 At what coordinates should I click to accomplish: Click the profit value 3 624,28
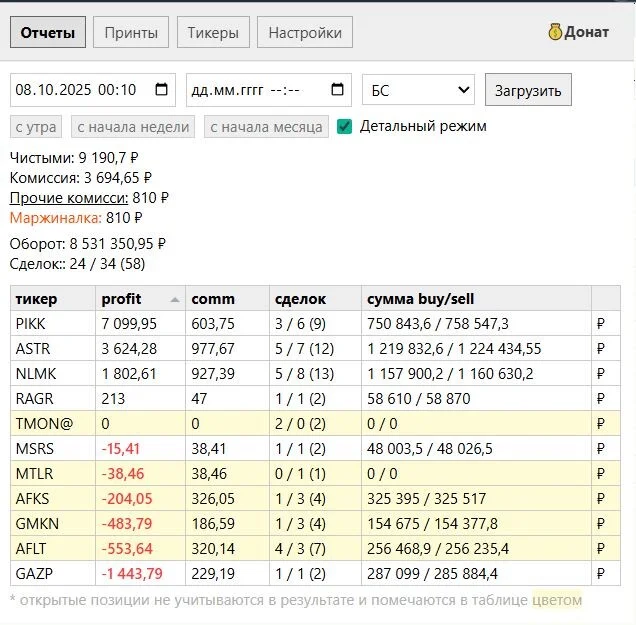click(129, 349)
